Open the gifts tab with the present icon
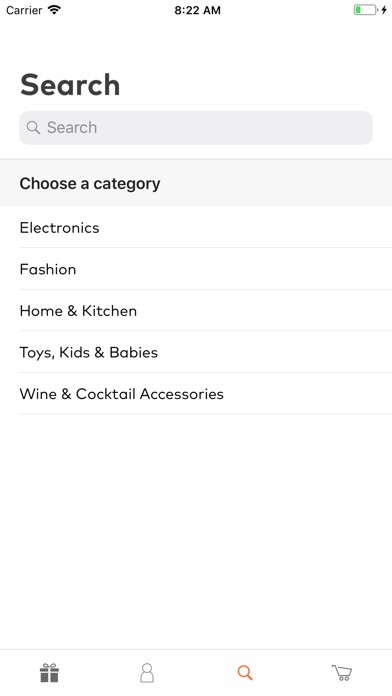392x696 pixels. (49, 672)
